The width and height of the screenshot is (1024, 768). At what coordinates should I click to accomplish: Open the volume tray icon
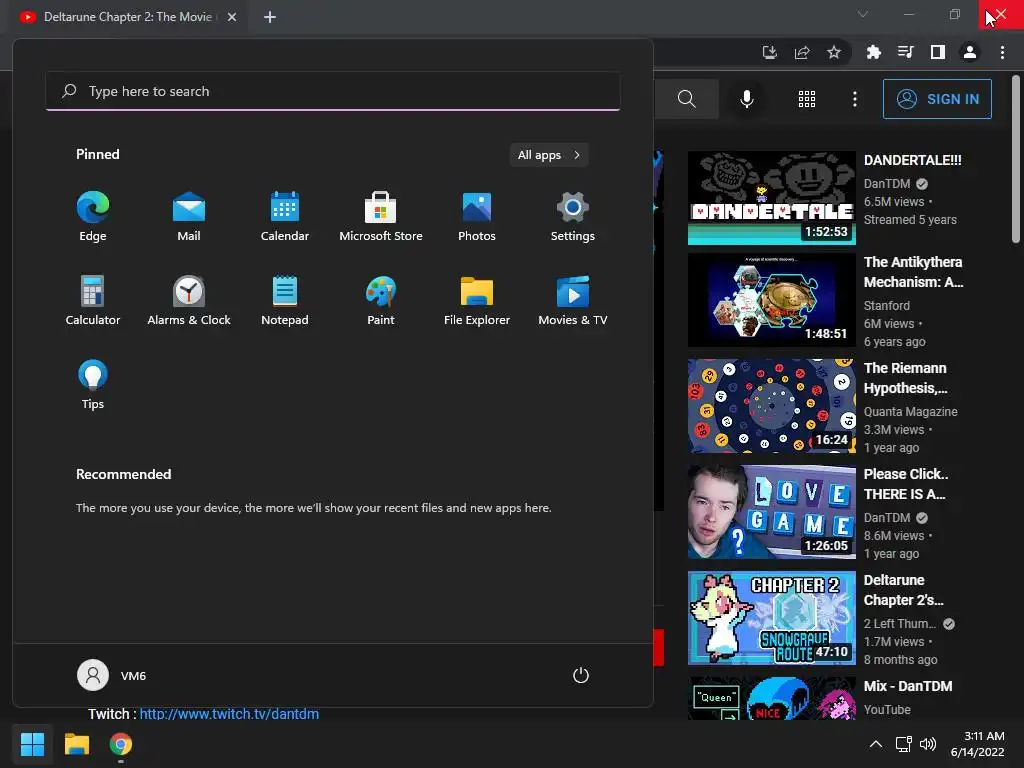tap(927, 744)
